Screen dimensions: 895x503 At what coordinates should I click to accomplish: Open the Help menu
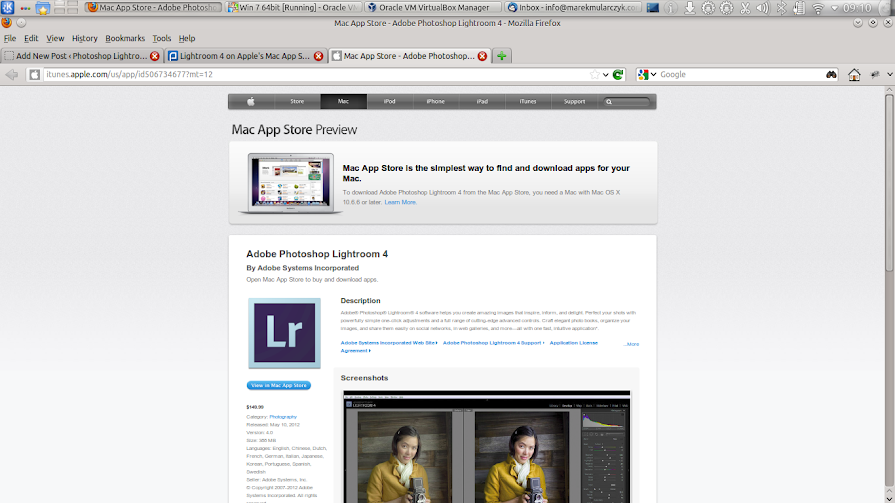187,38
